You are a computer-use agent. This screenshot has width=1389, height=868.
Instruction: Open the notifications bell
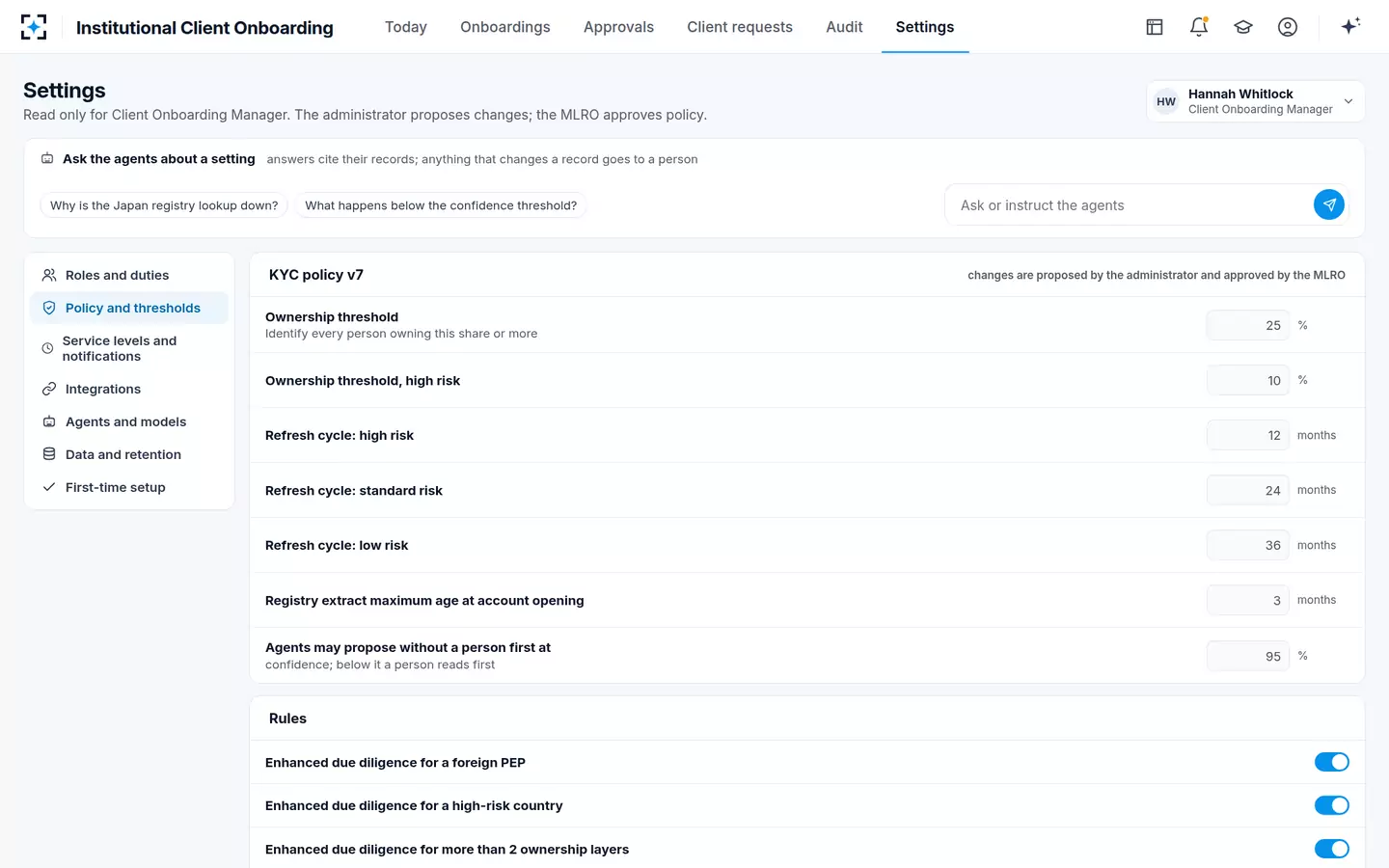point(1199,27)
